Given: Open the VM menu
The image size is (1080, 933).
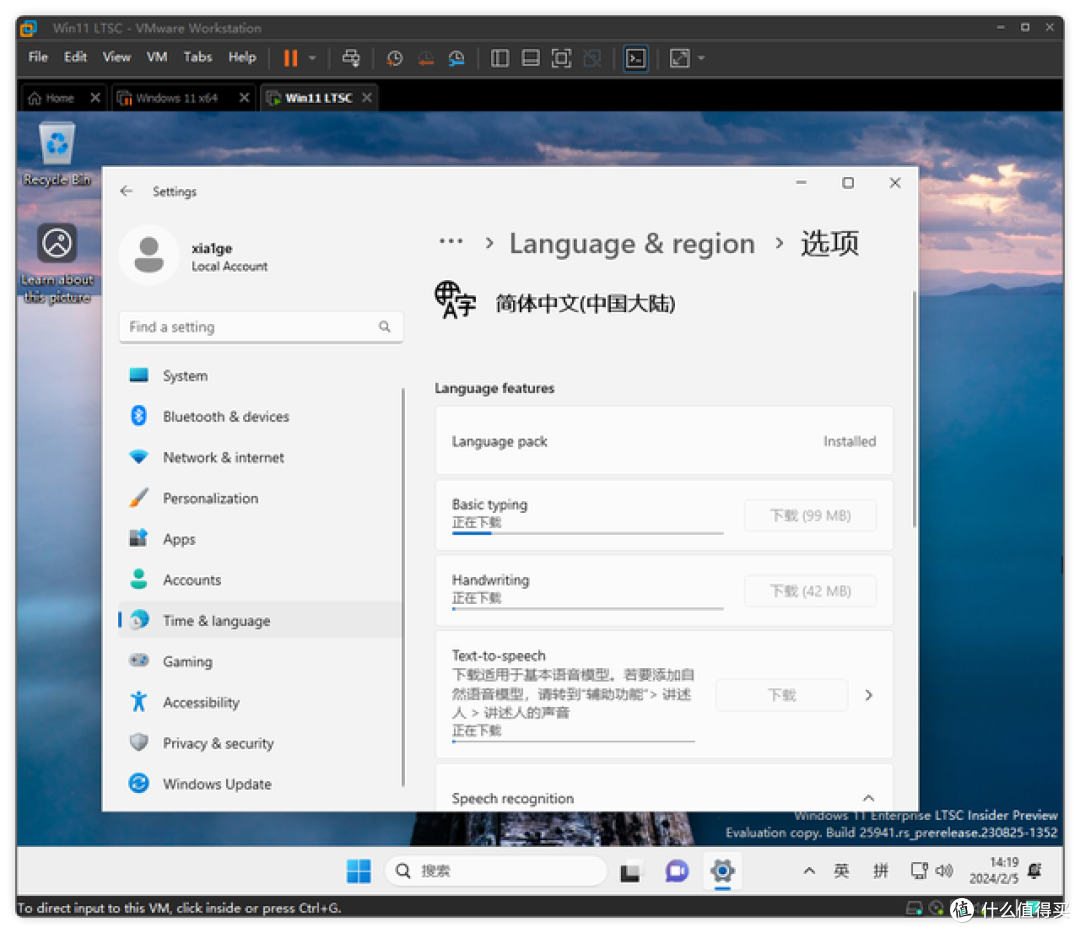Looking at the screenshot, I should (x=156, y=57).
